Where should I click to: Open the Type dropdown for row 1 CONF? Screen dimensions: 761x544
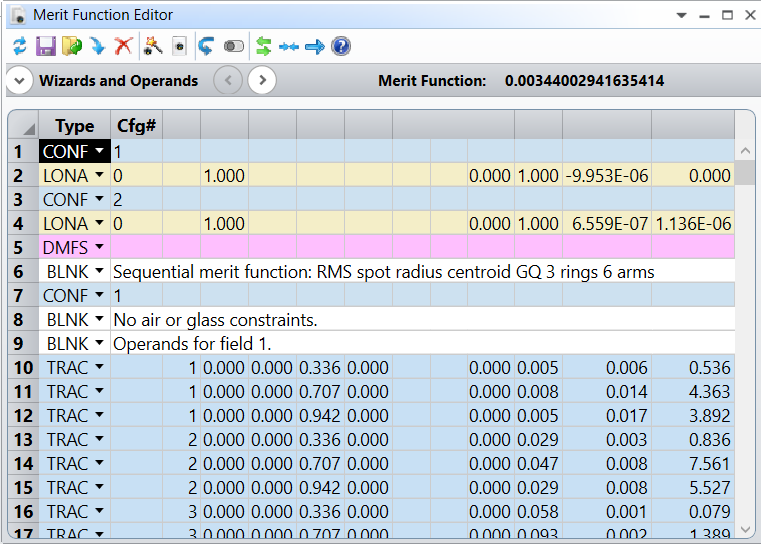[x=99, y=151]
